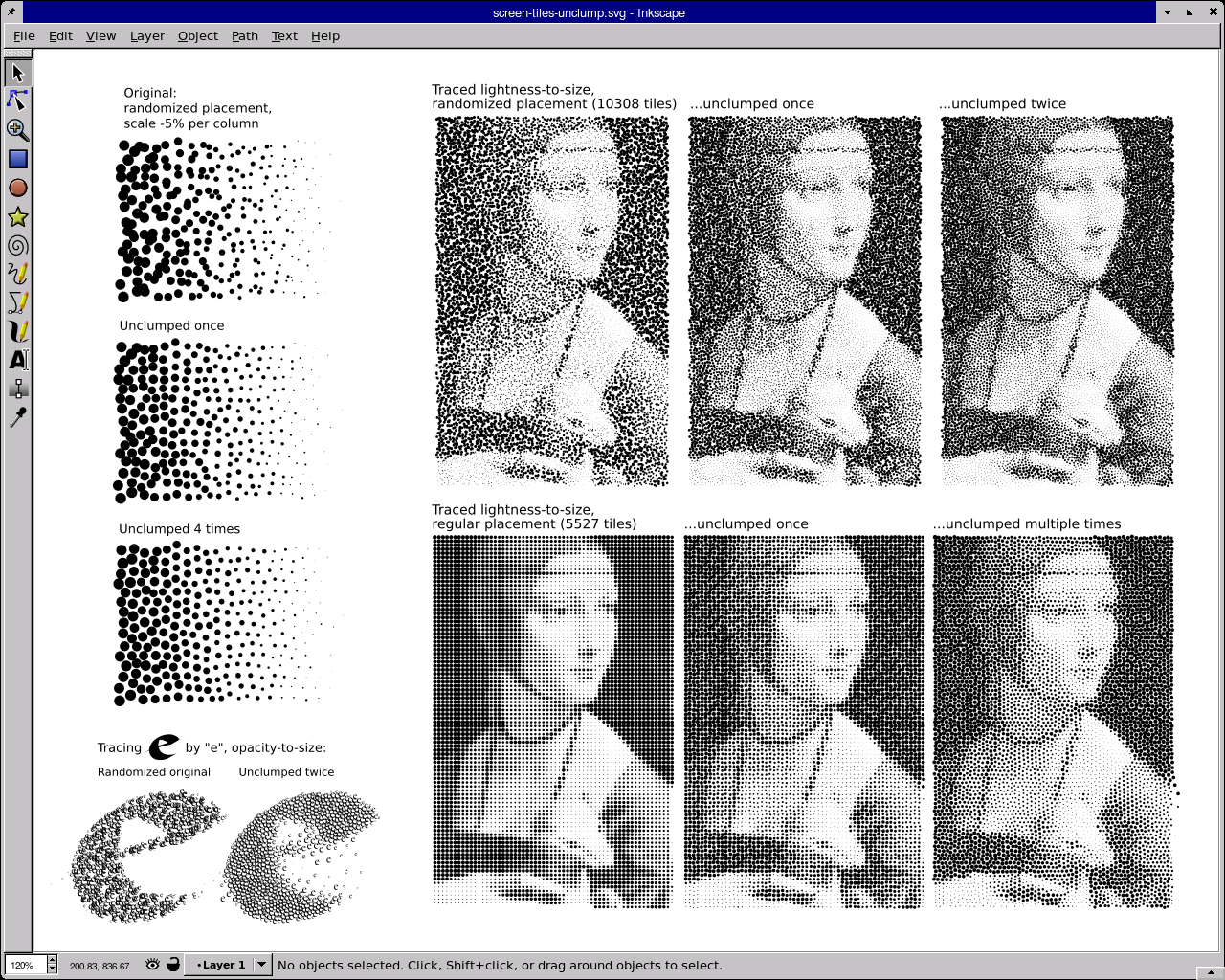Close the Inkscape window
This screenshot has height=980, width=1225.
[1212, 12]
